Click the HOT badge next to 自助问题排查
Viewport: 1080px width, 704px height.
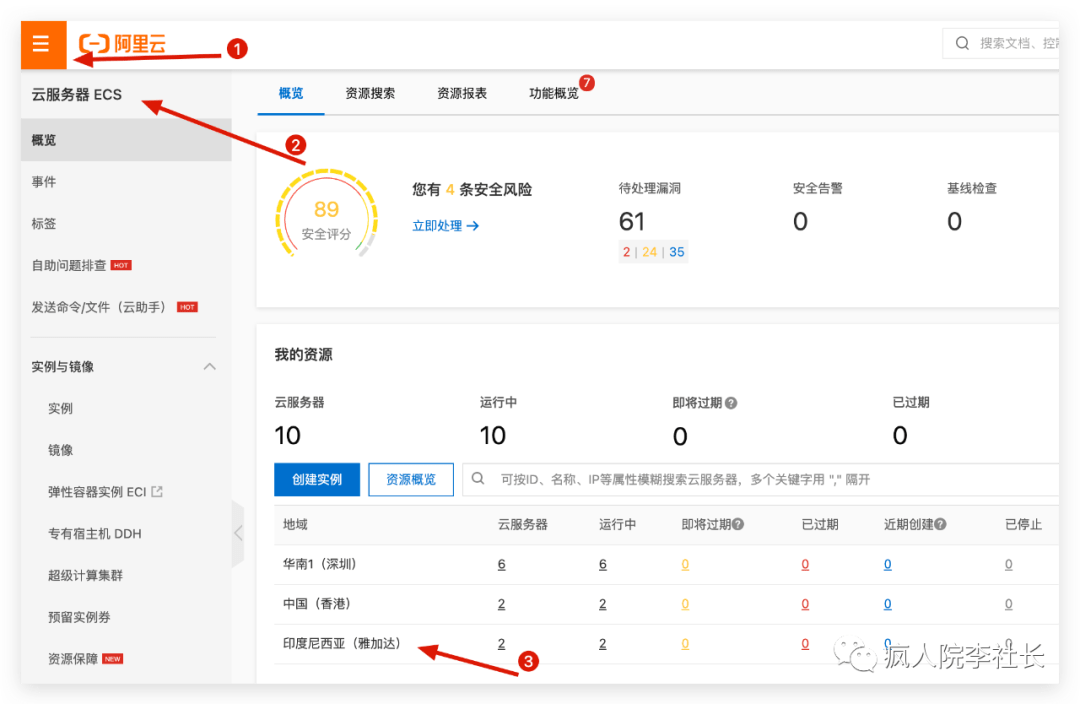[121, 265]
